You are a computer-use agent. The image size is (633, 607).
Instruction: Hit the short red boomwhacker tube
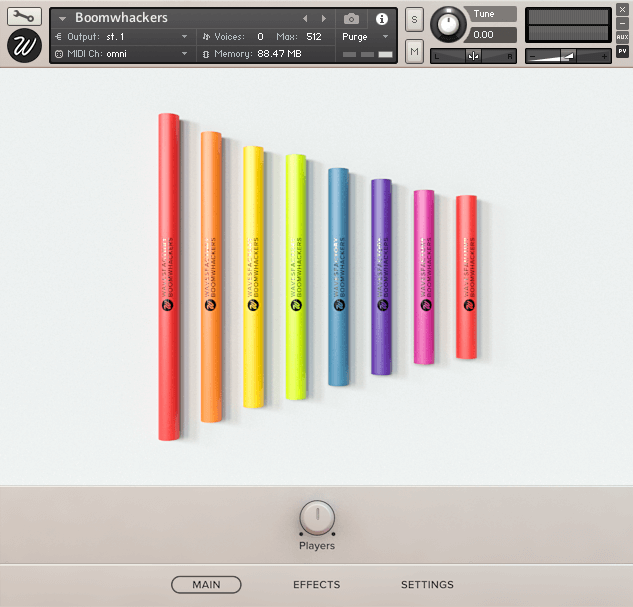click(466, 277)
